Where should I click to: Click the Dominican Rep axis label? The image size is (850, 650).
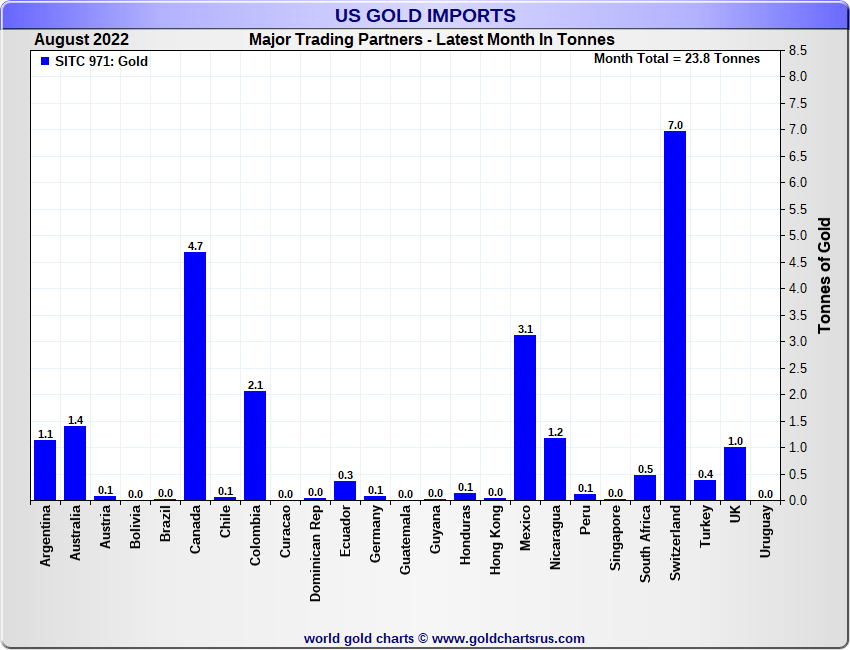(x=315, y=553)
